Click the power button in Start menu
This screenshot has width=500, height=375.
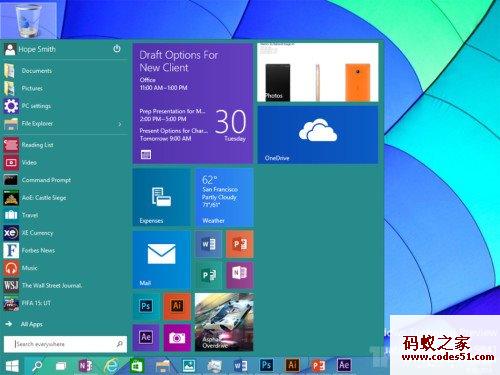117,49
